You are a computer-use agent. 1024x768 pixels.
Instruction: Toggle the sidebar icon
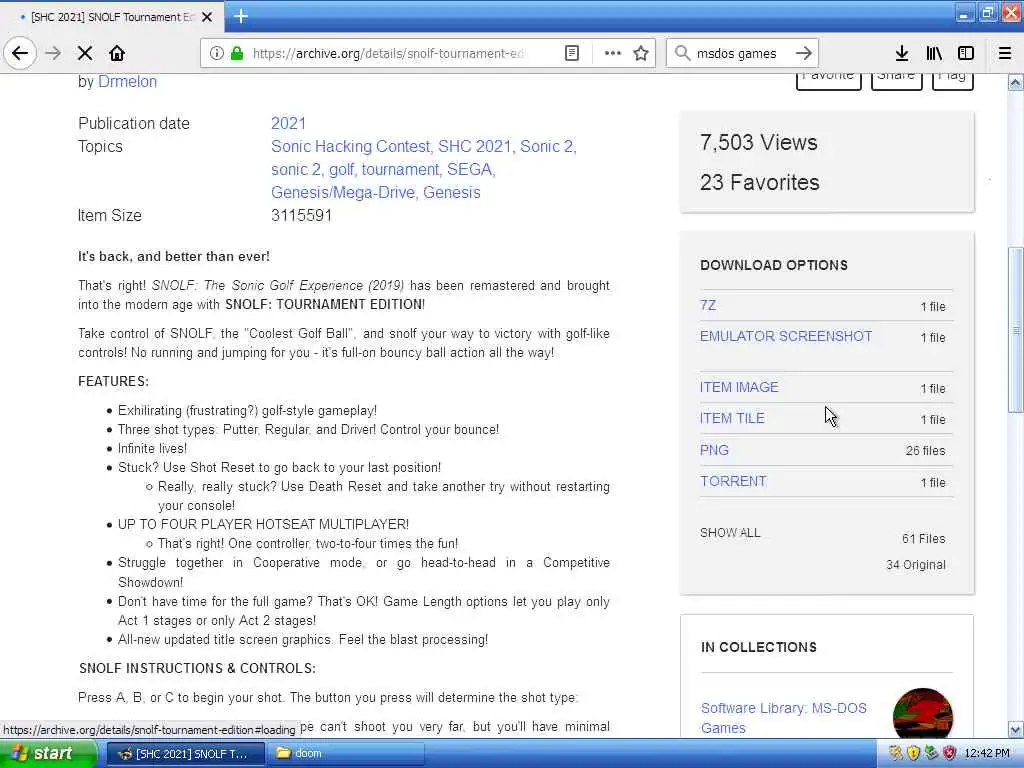(966, 53)
